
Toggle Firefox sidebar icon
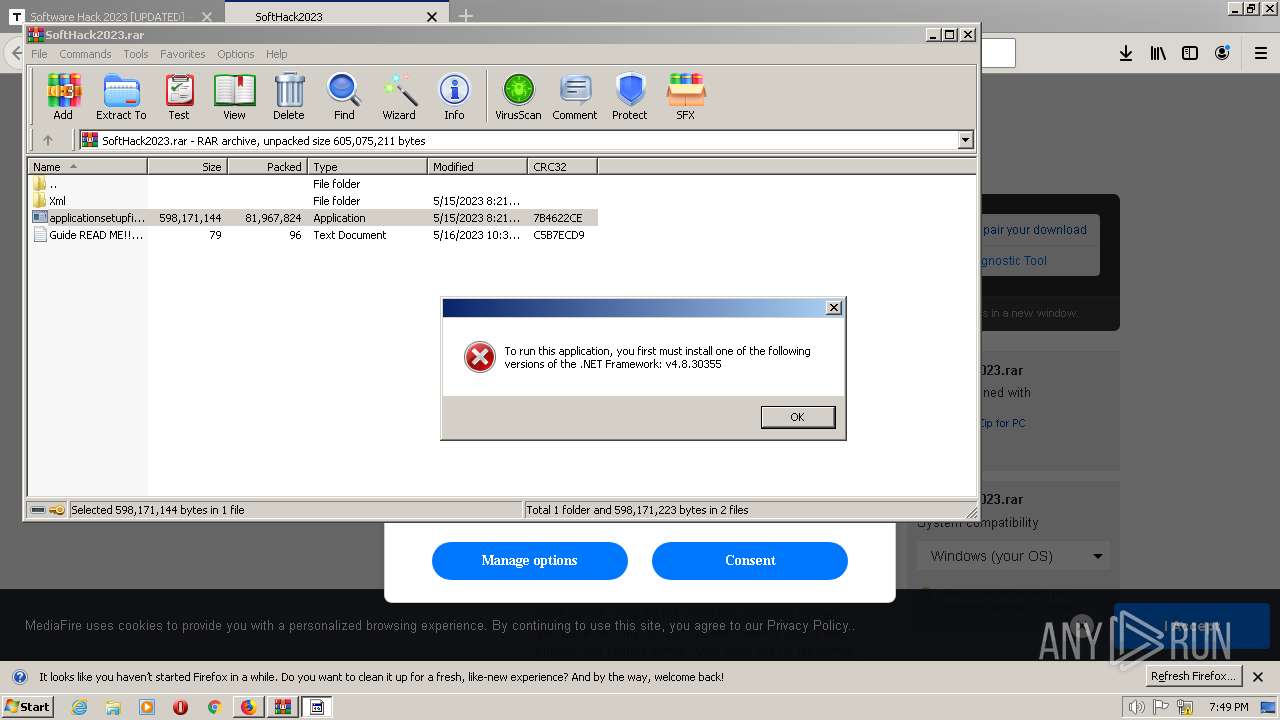point(1190,53)
